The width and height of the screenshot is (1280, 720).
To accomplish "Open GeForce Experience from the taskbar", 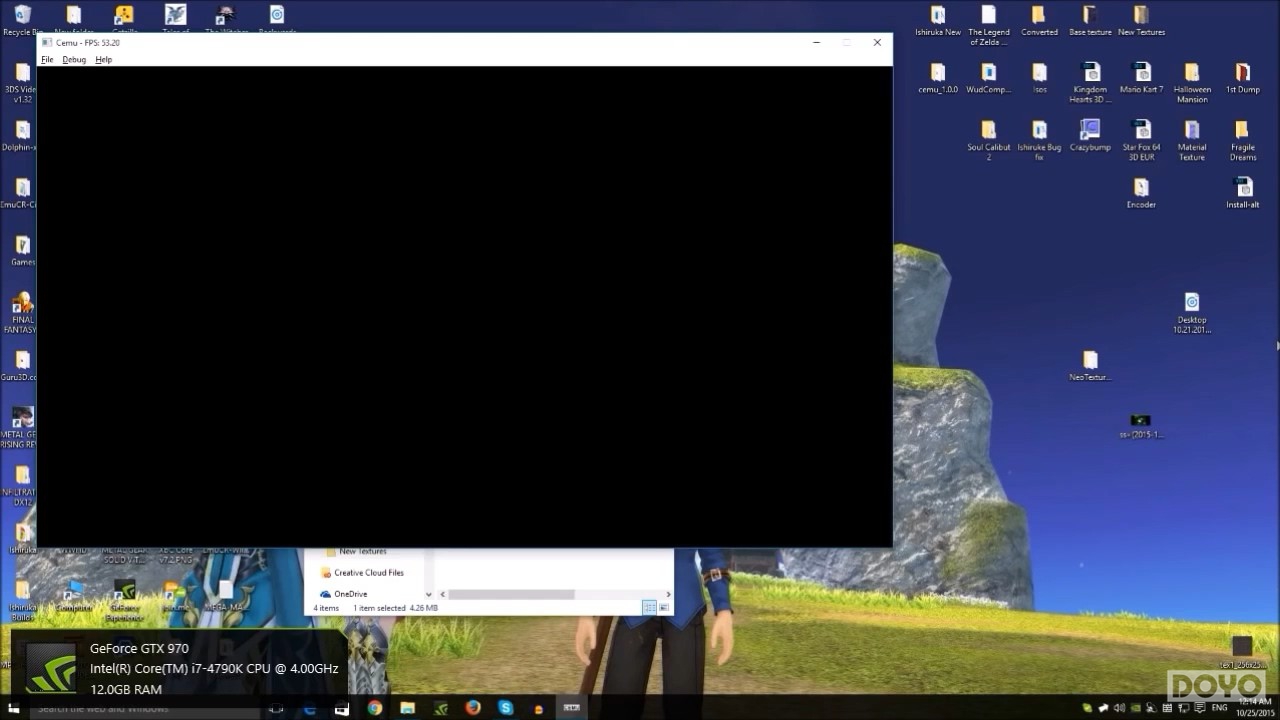I will point(440,708).
